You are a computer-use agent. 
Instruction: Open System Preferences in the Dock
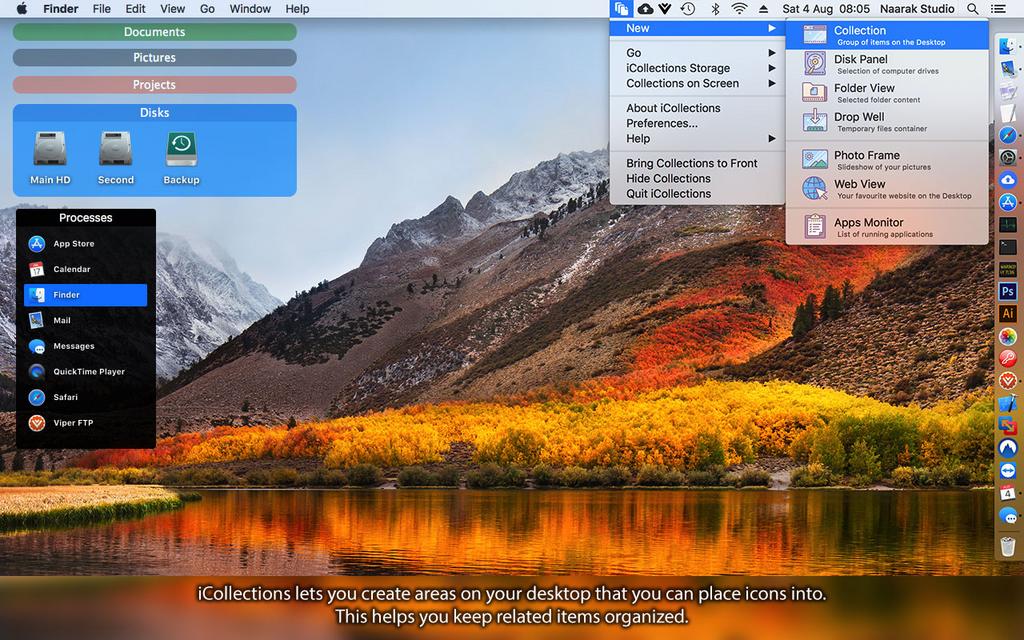(1008, 157)
